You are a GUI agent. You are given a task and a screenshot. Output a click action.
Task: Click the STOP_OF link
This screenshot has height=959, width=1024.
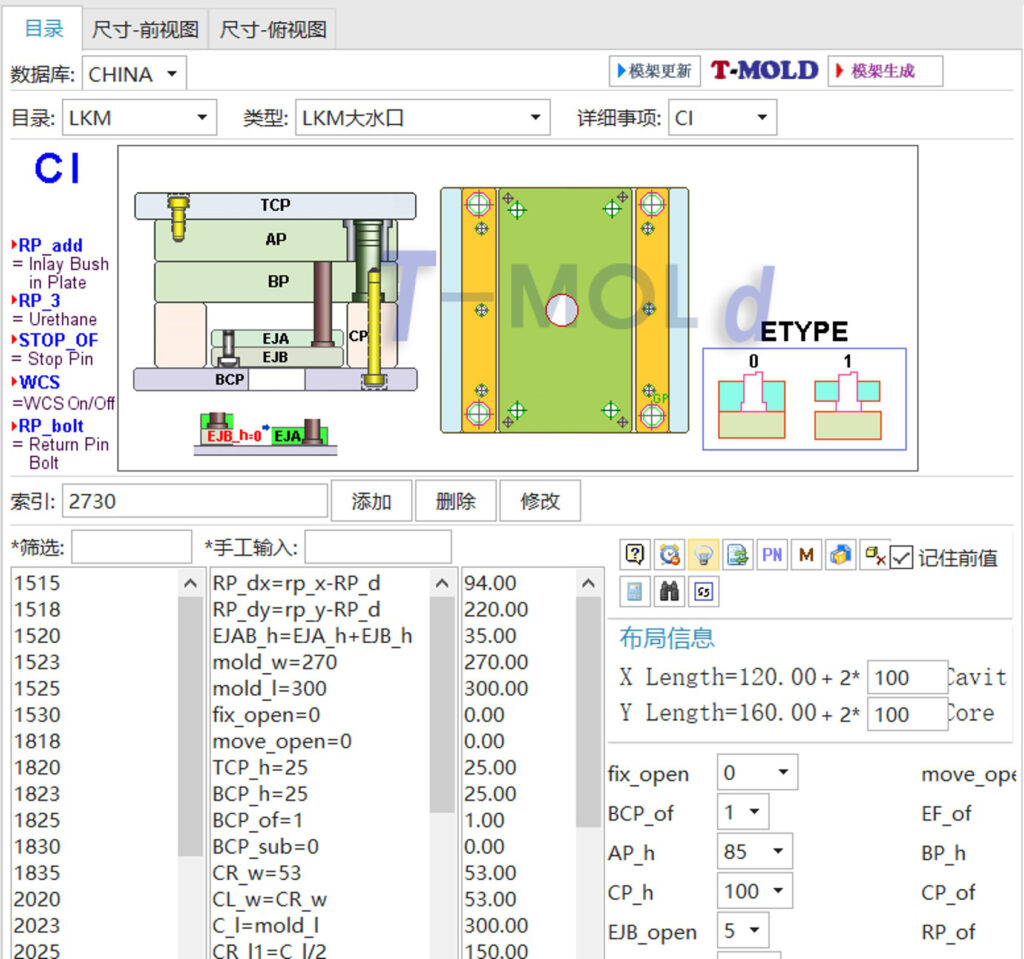pos(58,340)
